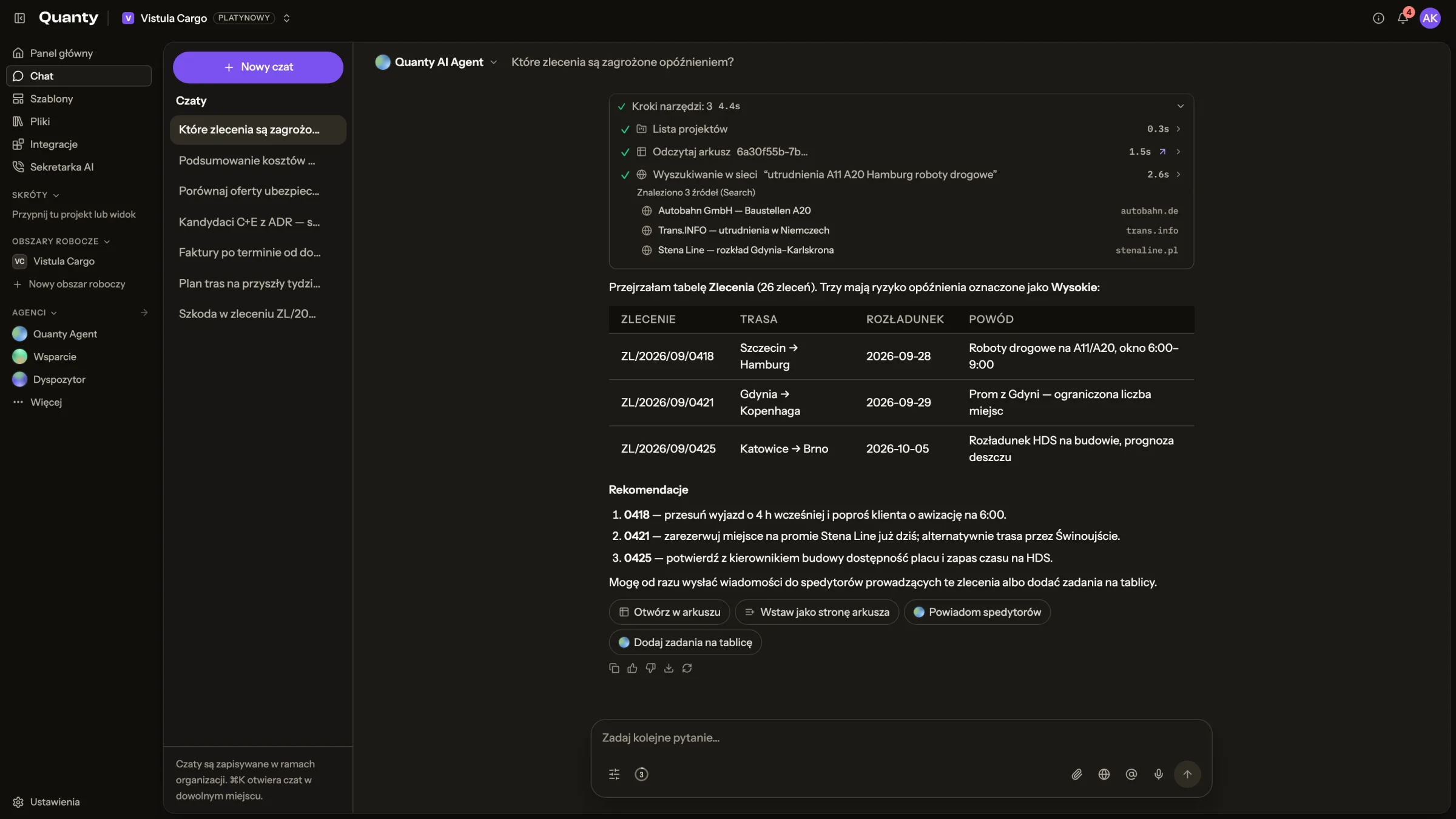Viewport: 1456px width, 819px height.
Task: Click Otwórz w arkuszu button
Action: pyautogui.click(x=669, y=612)
